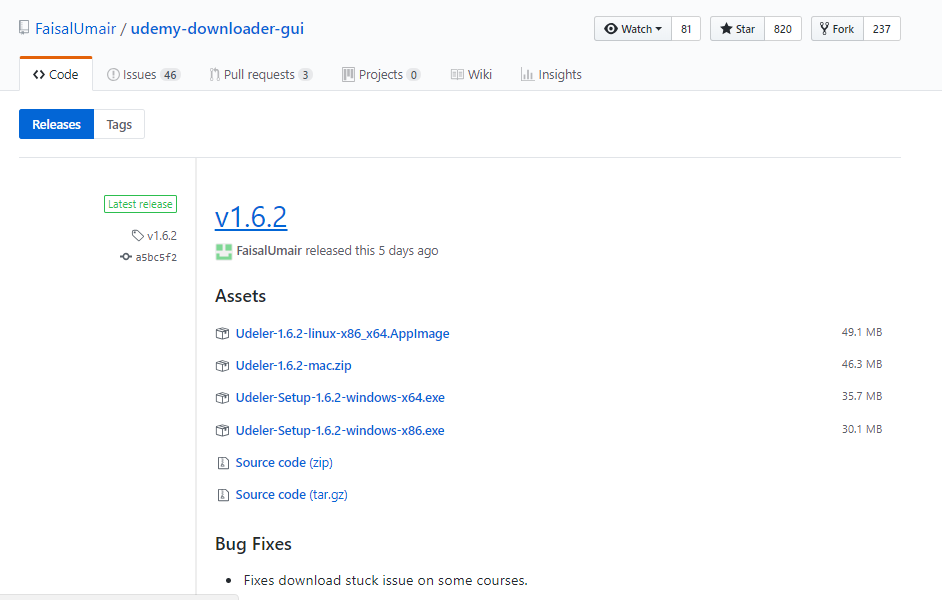The height and width of the screenshot is (600, 942).
Task: Click the Insights graph icon
Action: click(527, 74)
